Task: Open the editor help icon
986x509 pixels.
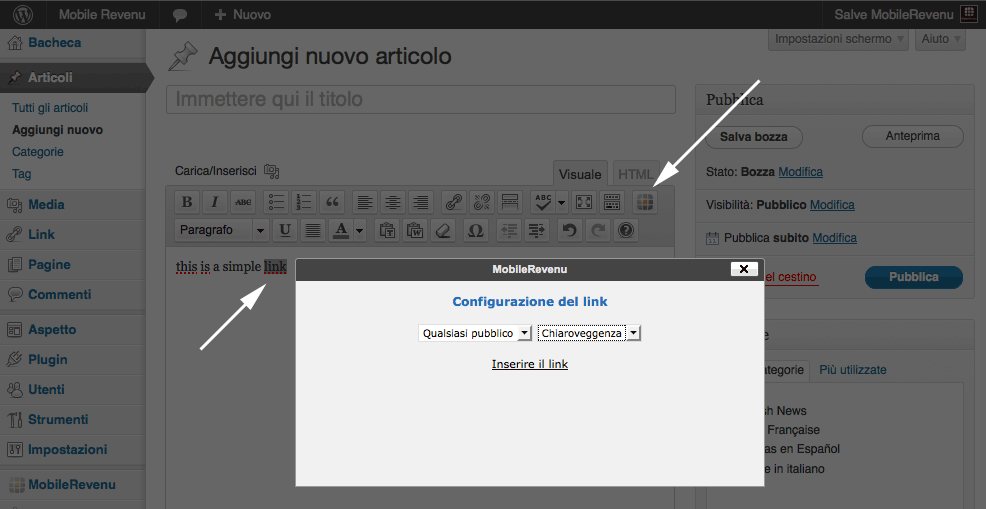Action: (625, 230)
